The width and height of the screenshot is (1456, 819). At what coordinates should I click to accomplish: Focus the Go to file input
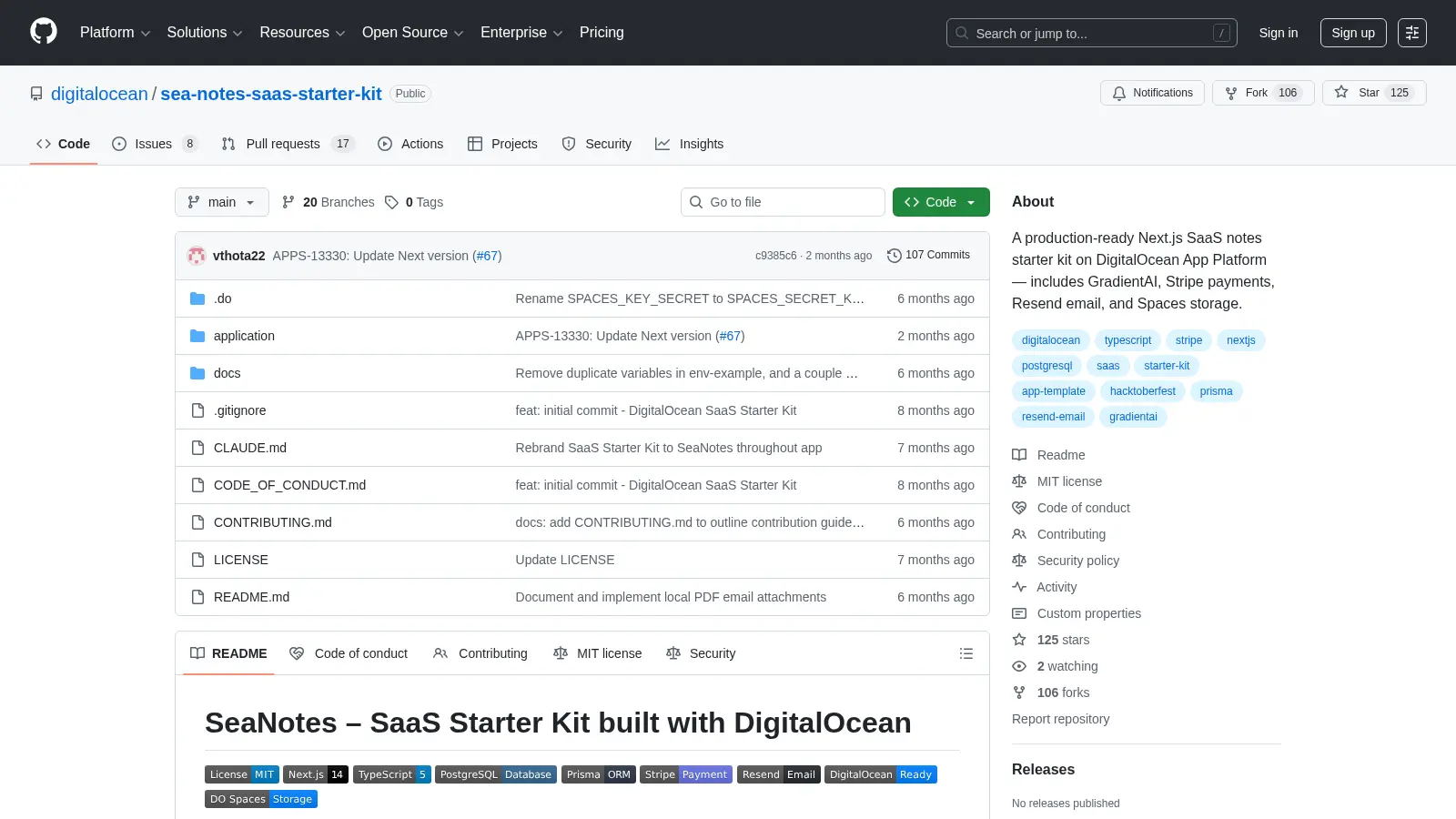point(783,202)
